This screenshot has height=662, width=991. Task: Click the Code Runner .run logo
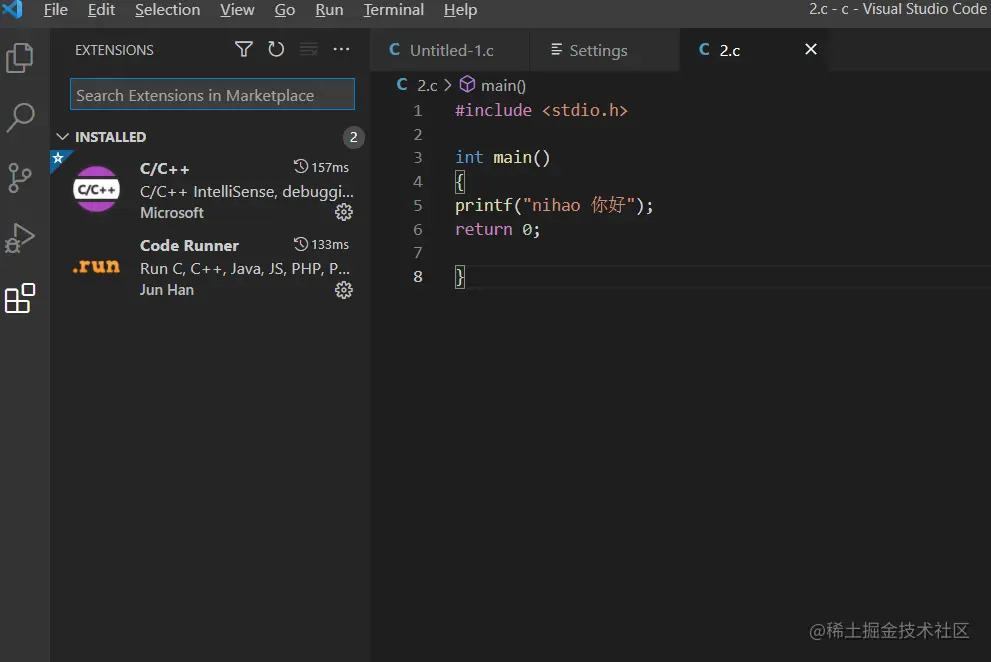(96, 266)
